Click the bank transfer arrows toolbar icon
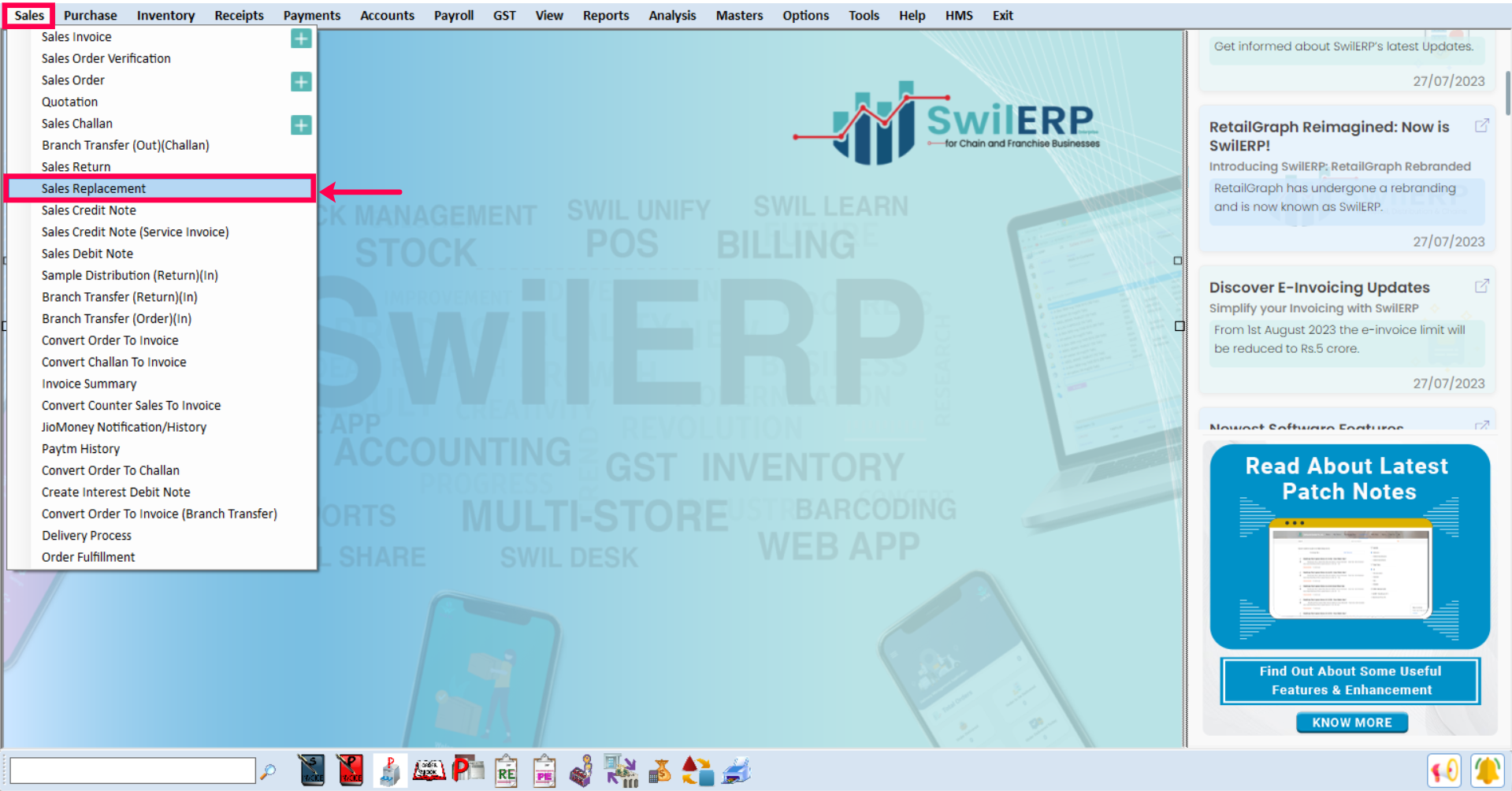The width and height of the screenshot is (1512, 791). click(x=621, y=771)
